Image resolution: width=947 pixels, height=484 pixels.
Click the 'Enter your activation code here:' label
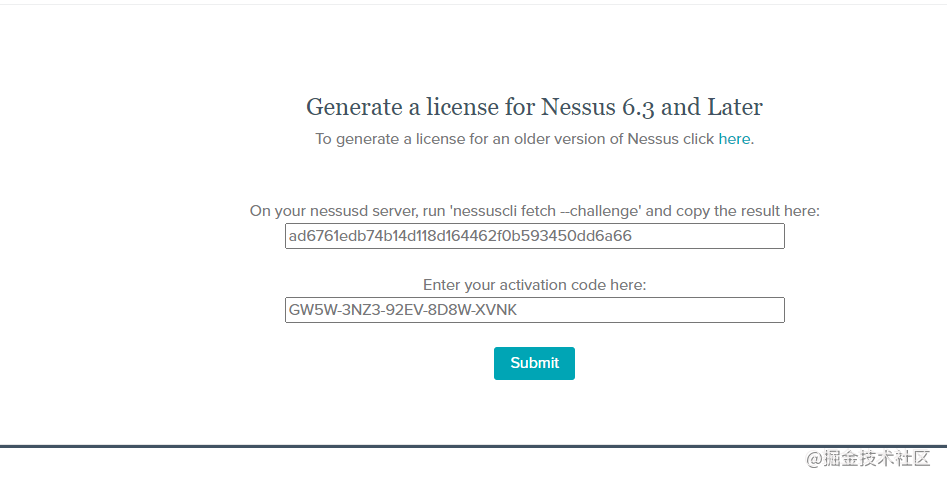tap(534, 285)
